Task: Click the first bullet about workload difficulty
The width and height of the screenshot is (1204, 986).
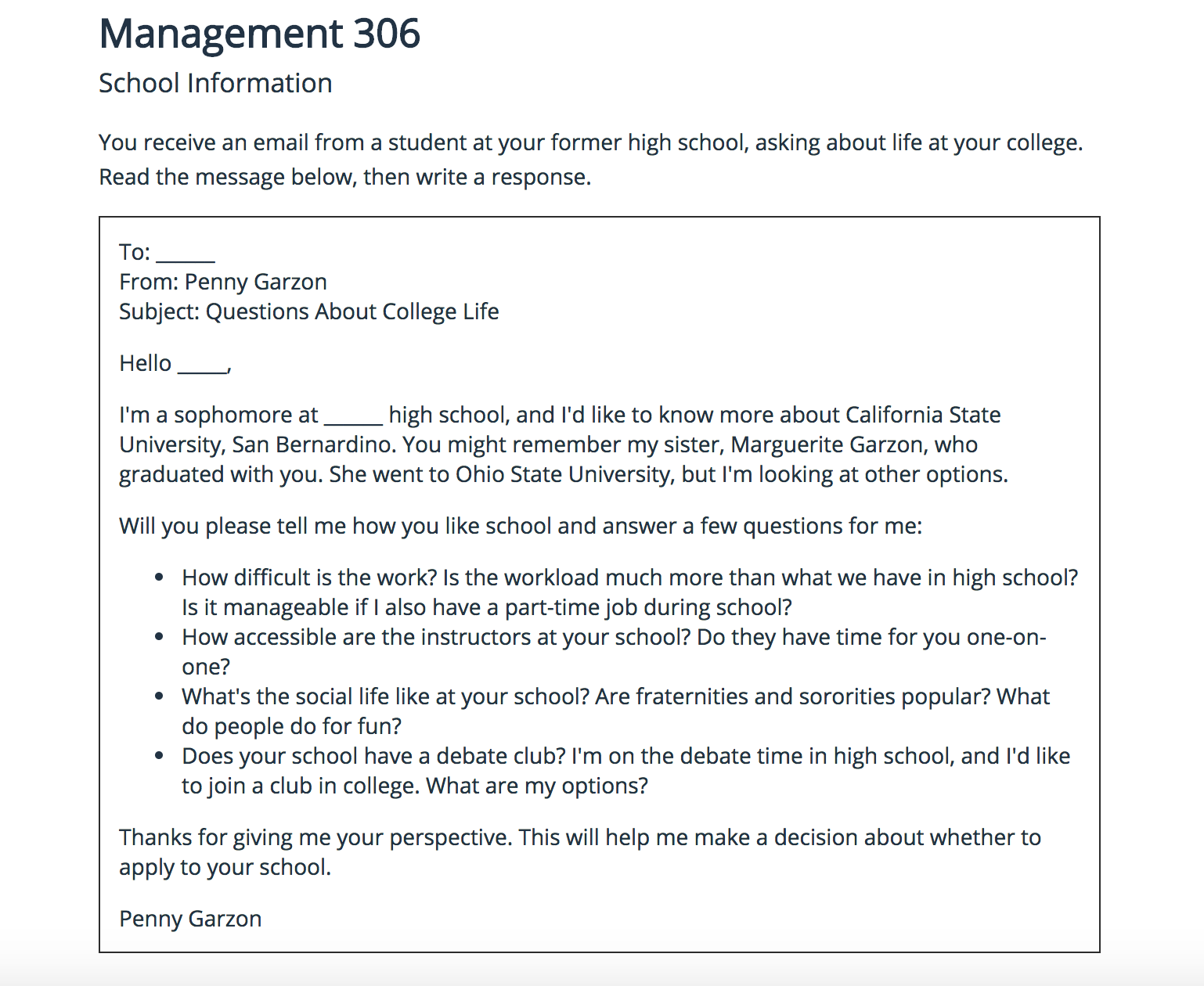Action: pyautogui.click(x=630, y=592)
